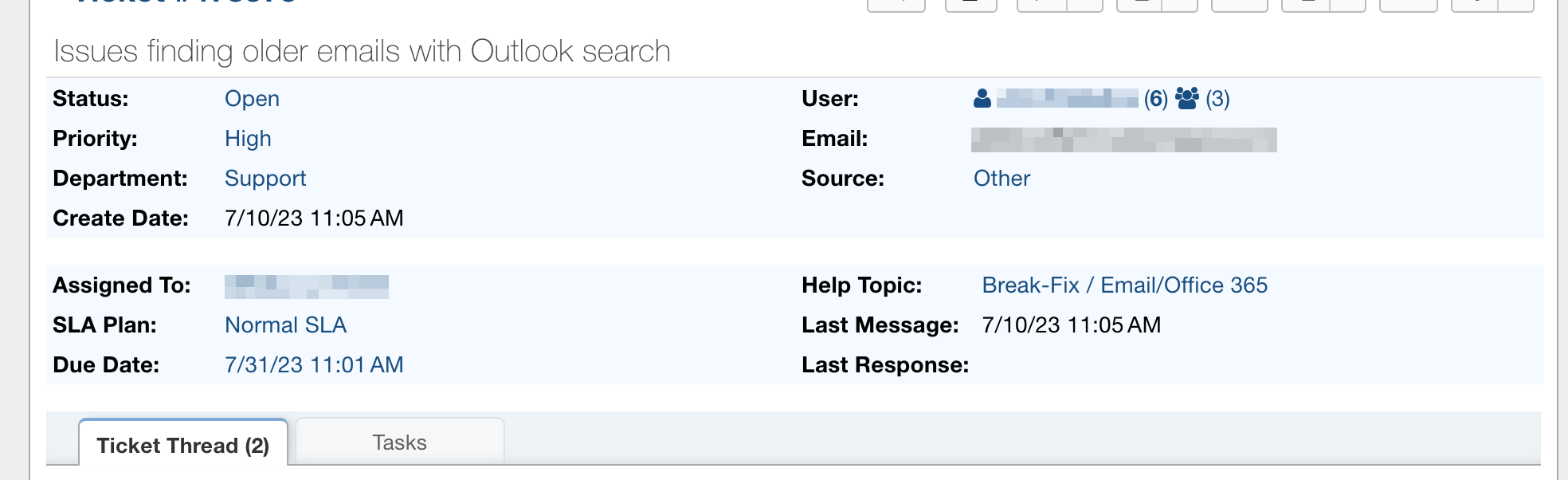
Task: Open the (3) collaborators count
Action: tap(1217, 99)
